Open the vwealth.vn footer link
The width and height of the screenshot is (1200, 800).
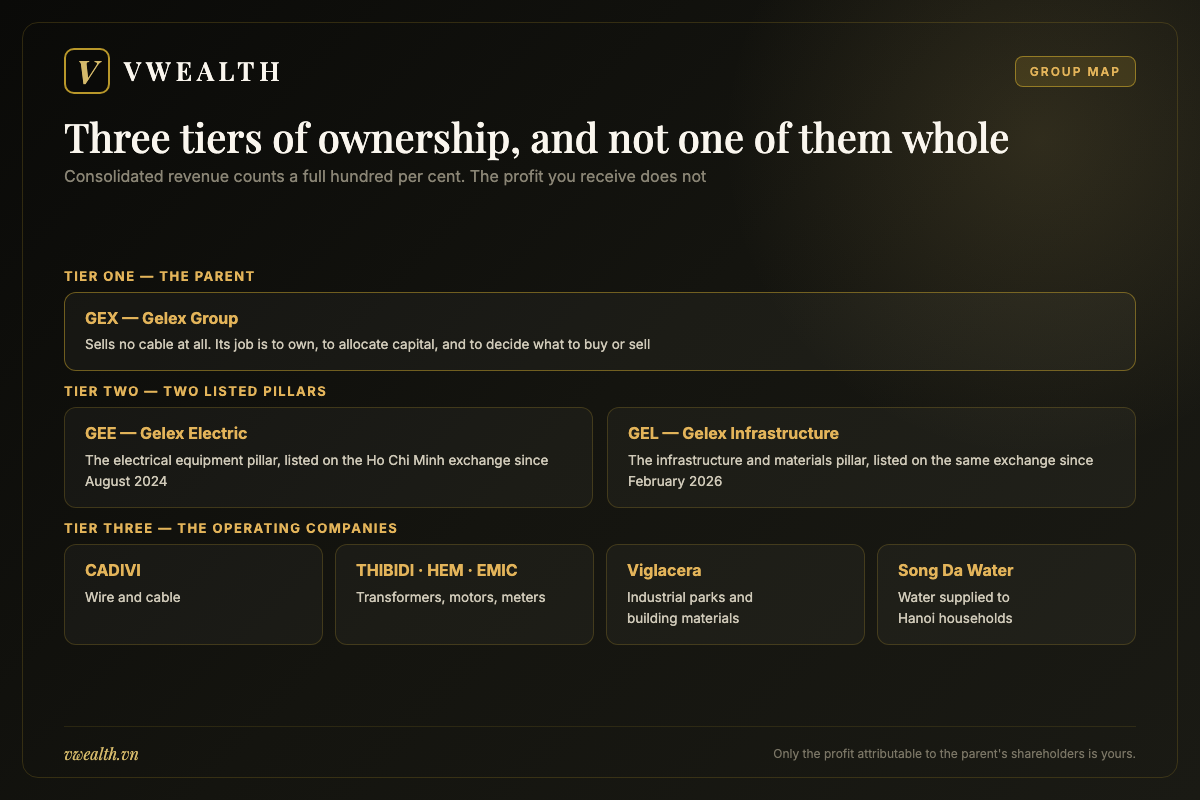click(101, 754)
